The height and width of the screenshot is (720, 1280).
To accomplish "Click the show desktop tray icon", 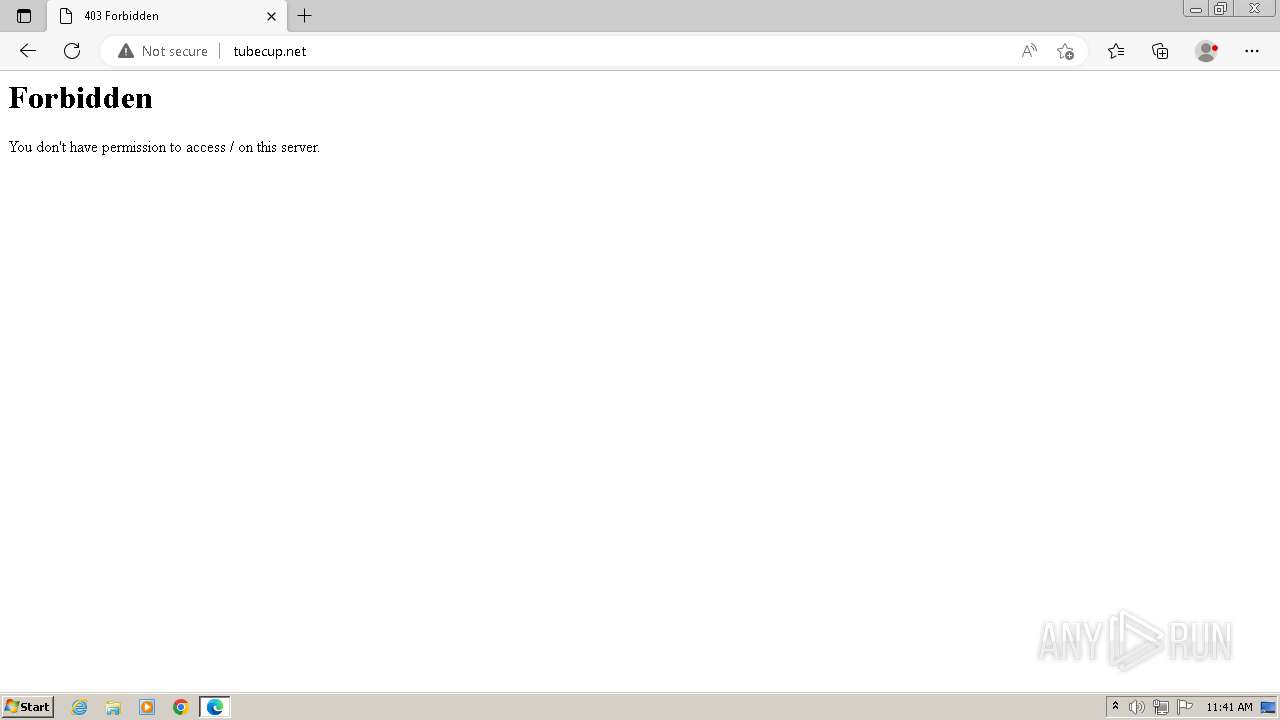I will [x=1268, y=707].
